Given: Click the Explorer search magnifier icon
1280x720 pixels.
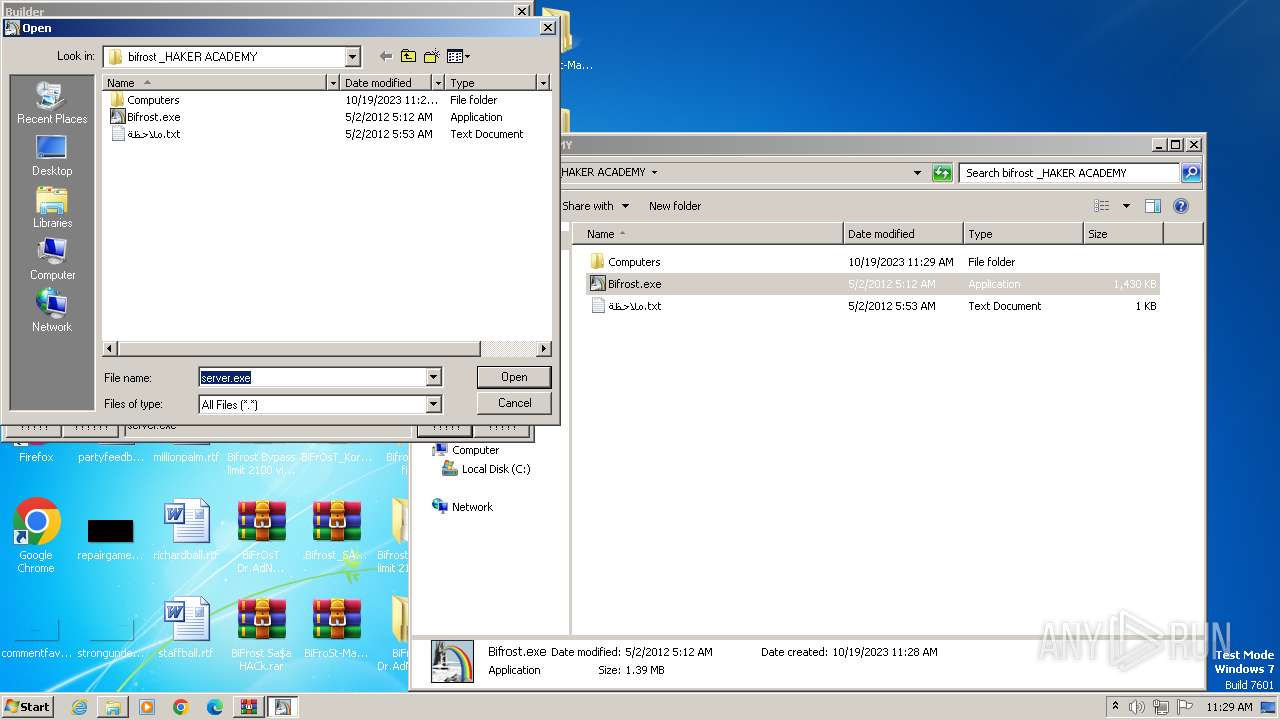Looking at the screenshot, I should click(1191, 173).
